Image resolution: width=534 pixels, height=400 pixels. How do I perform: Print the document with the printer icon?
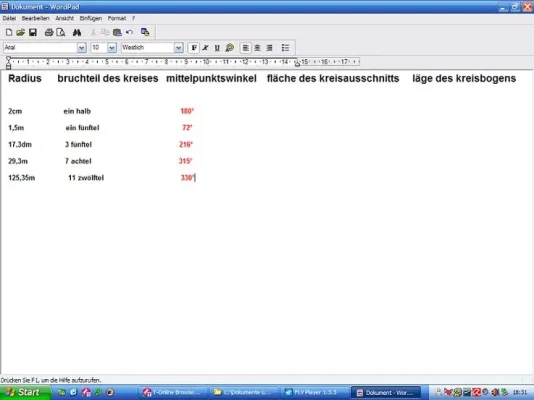coord(49,32)
